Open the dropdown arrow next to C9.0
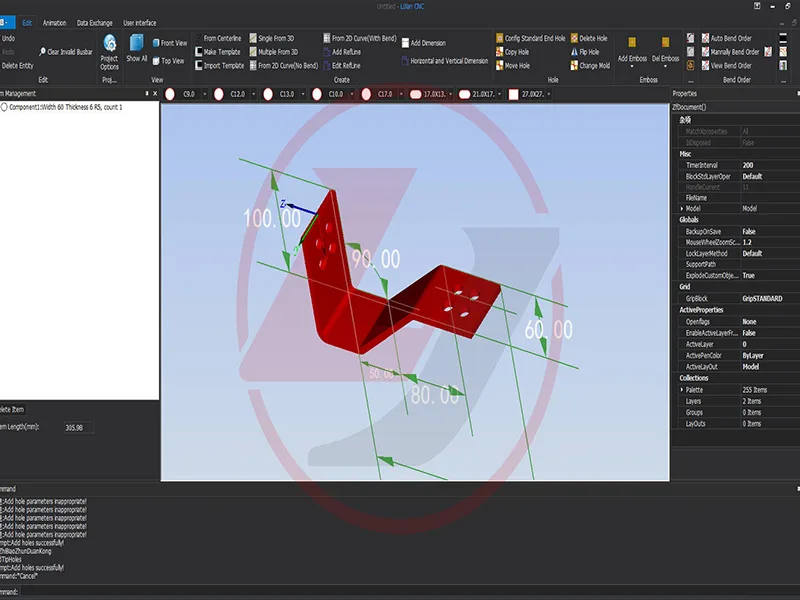 [206, 94]
